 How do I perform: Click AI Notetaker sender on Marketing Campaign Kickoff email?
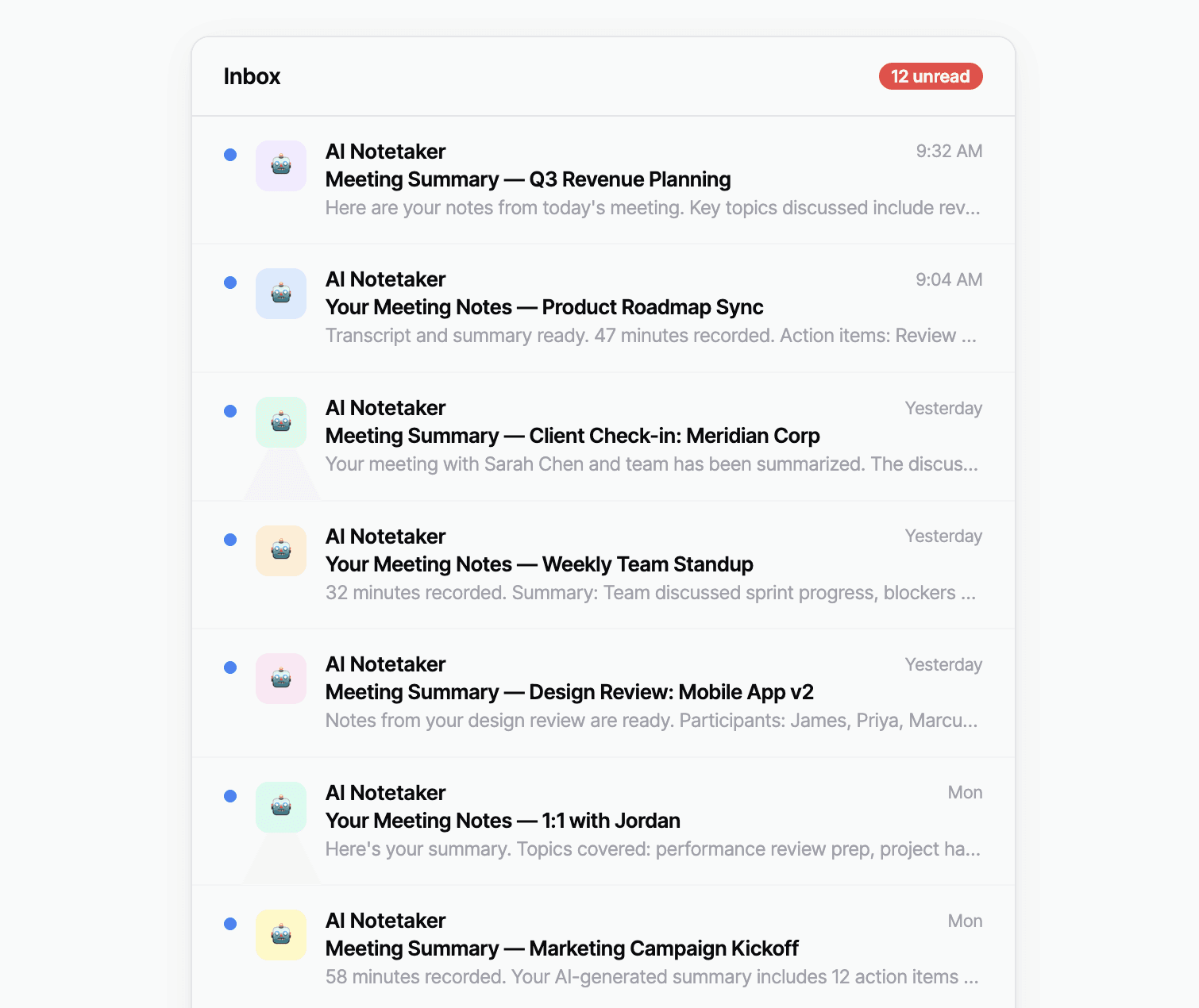tap(386, 921)
